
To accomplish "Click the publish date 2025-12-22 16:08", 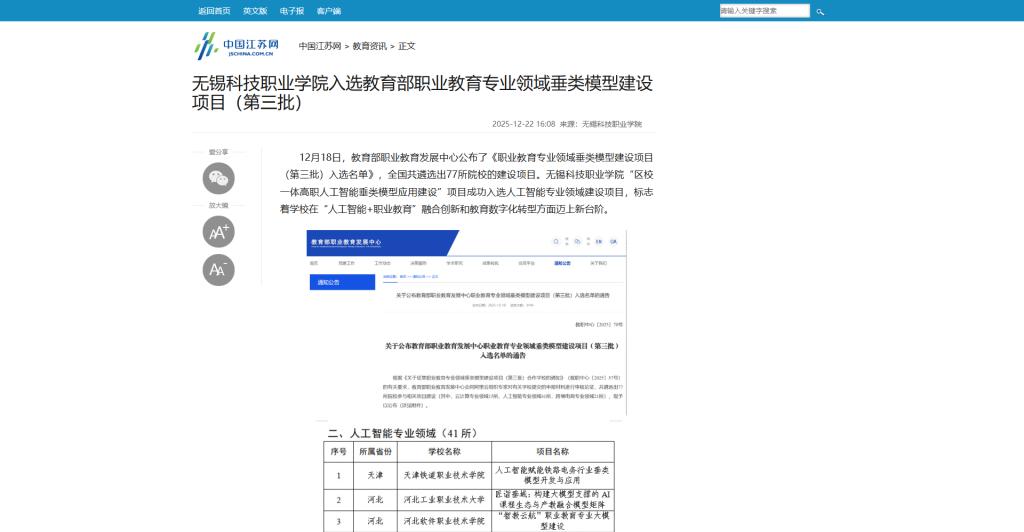I will (523, 125).
